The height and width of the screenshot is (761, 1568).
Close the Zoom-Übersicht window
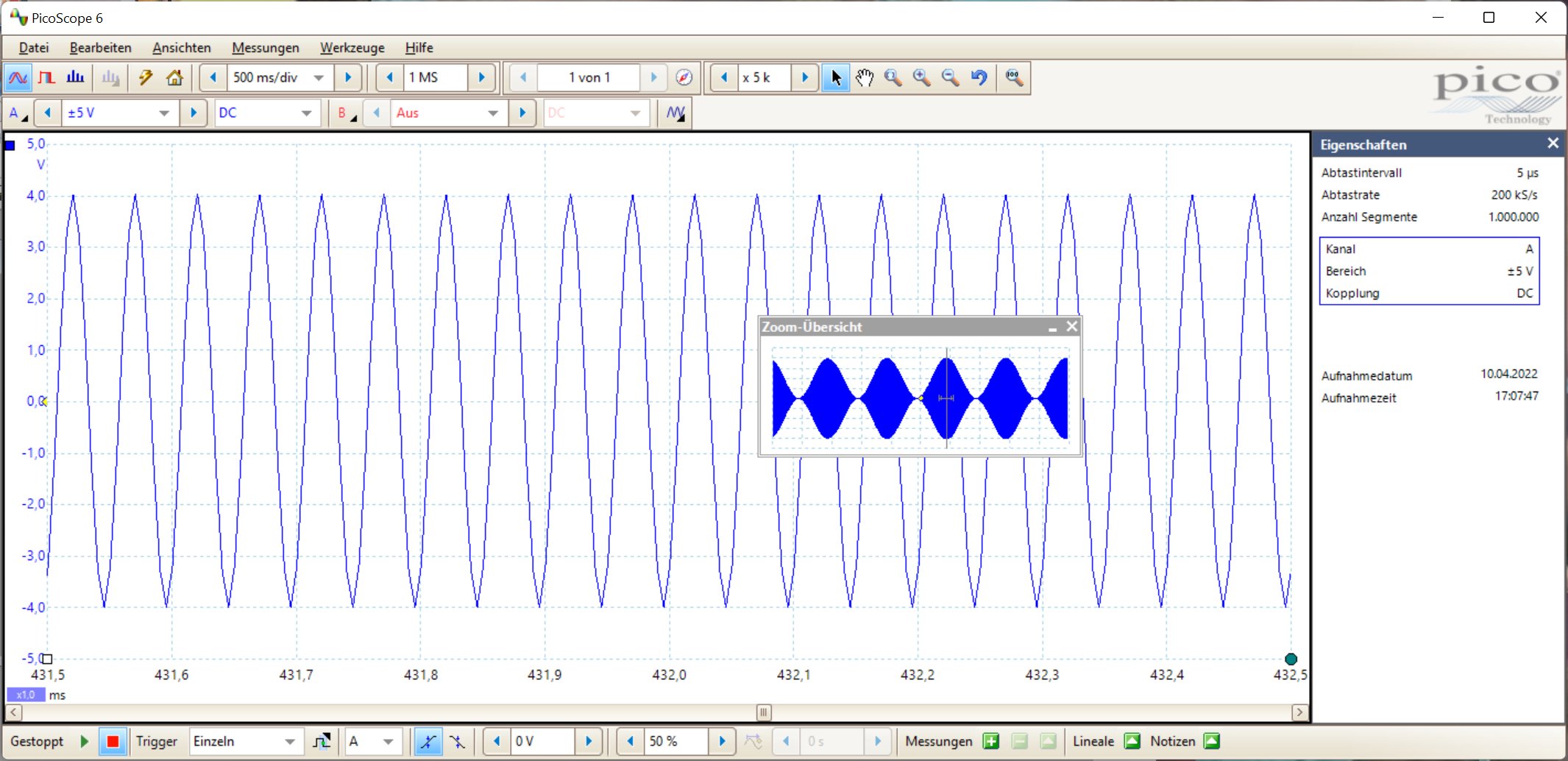tap(1072, 326)
